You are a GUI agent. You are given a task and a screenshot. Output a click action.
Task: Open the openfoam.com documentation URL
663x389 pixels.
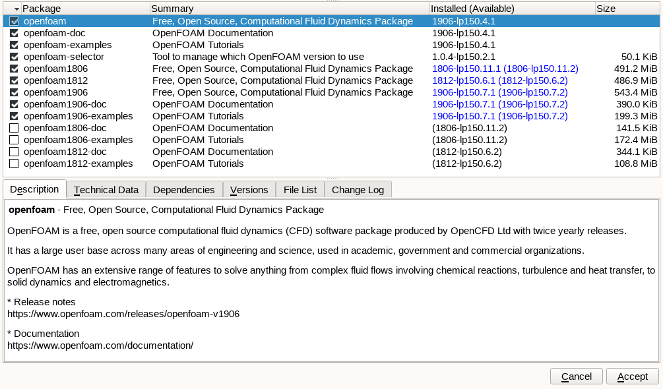100,345
